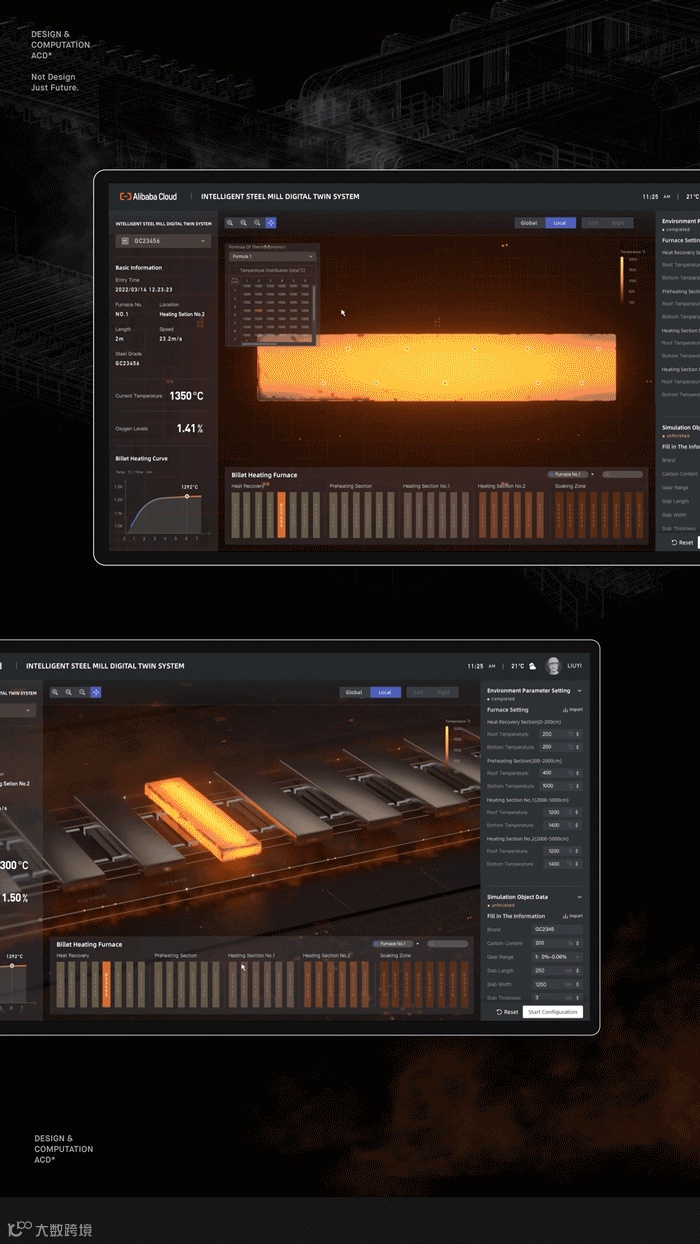Image resolution: width=700 pixels, height=1244 pixels.
Task: Click Oxygen Levels 1.41% value in top window
Action: coord(190,428)
